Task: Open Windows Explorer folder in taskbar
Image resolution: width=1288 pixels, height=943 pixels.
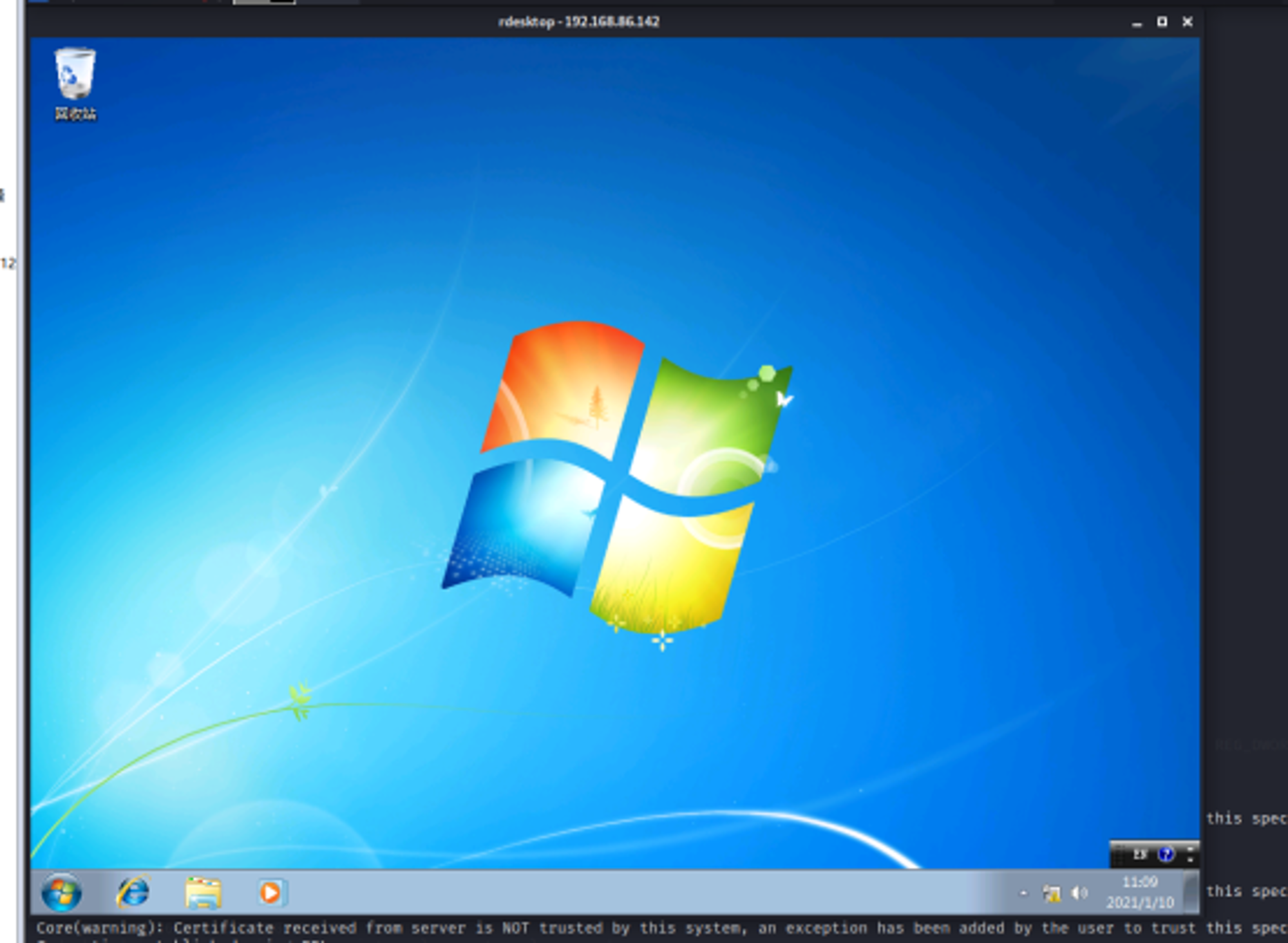Action: click(203, 893)
